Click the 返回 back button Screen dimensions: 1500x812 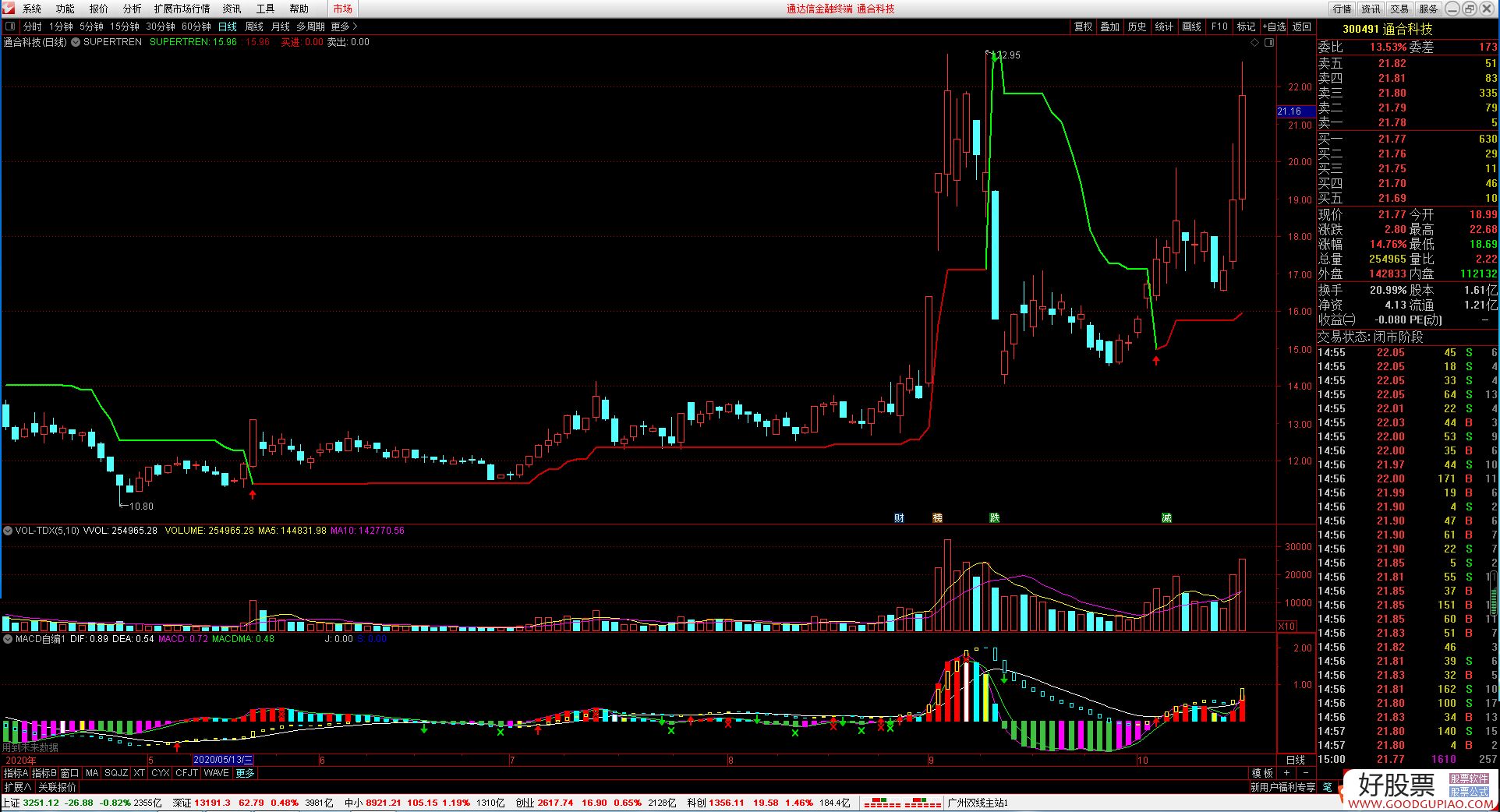pos(1302,26)
